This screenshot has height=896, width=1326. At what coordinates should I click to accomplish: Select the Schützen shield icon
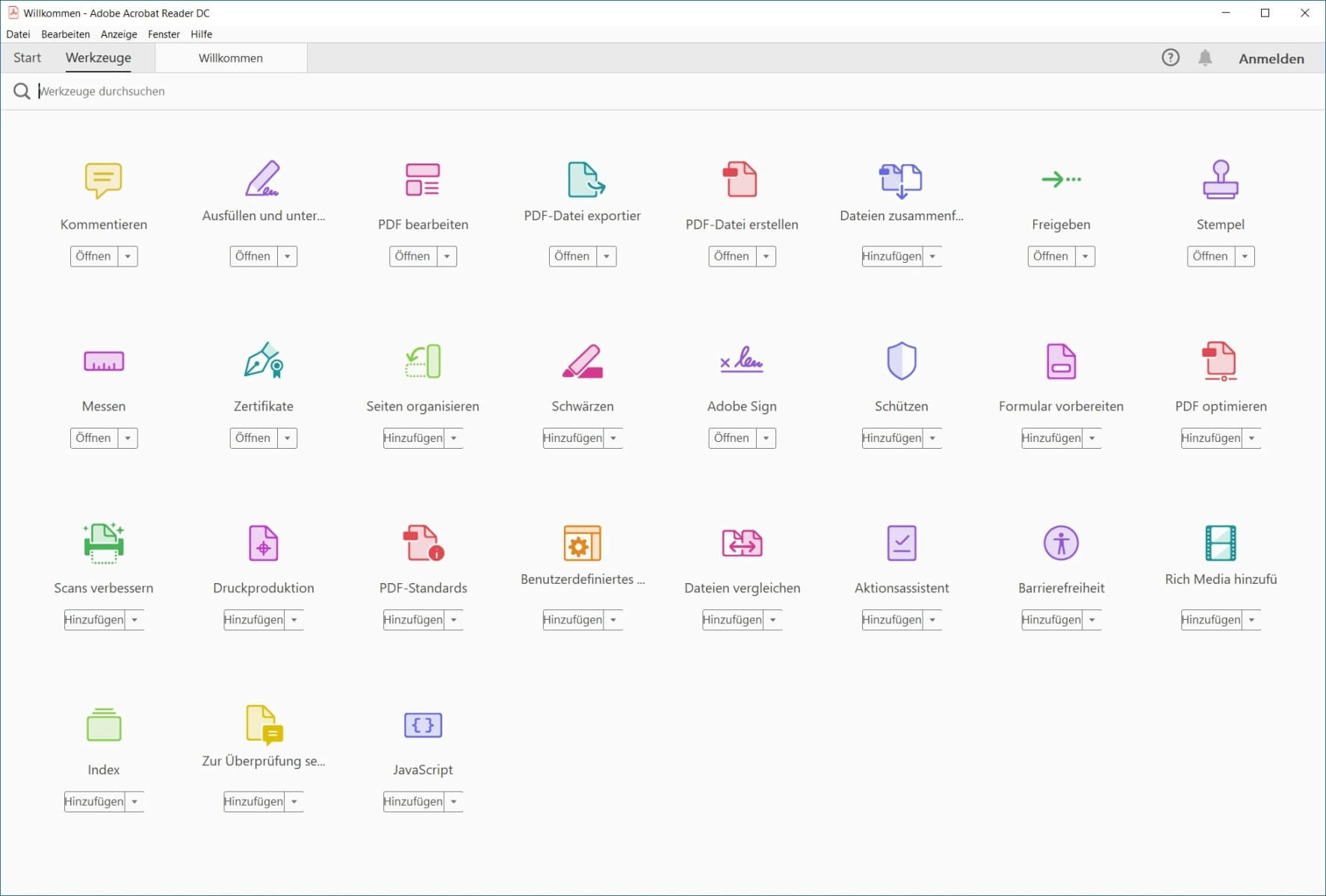pos(901,361)
